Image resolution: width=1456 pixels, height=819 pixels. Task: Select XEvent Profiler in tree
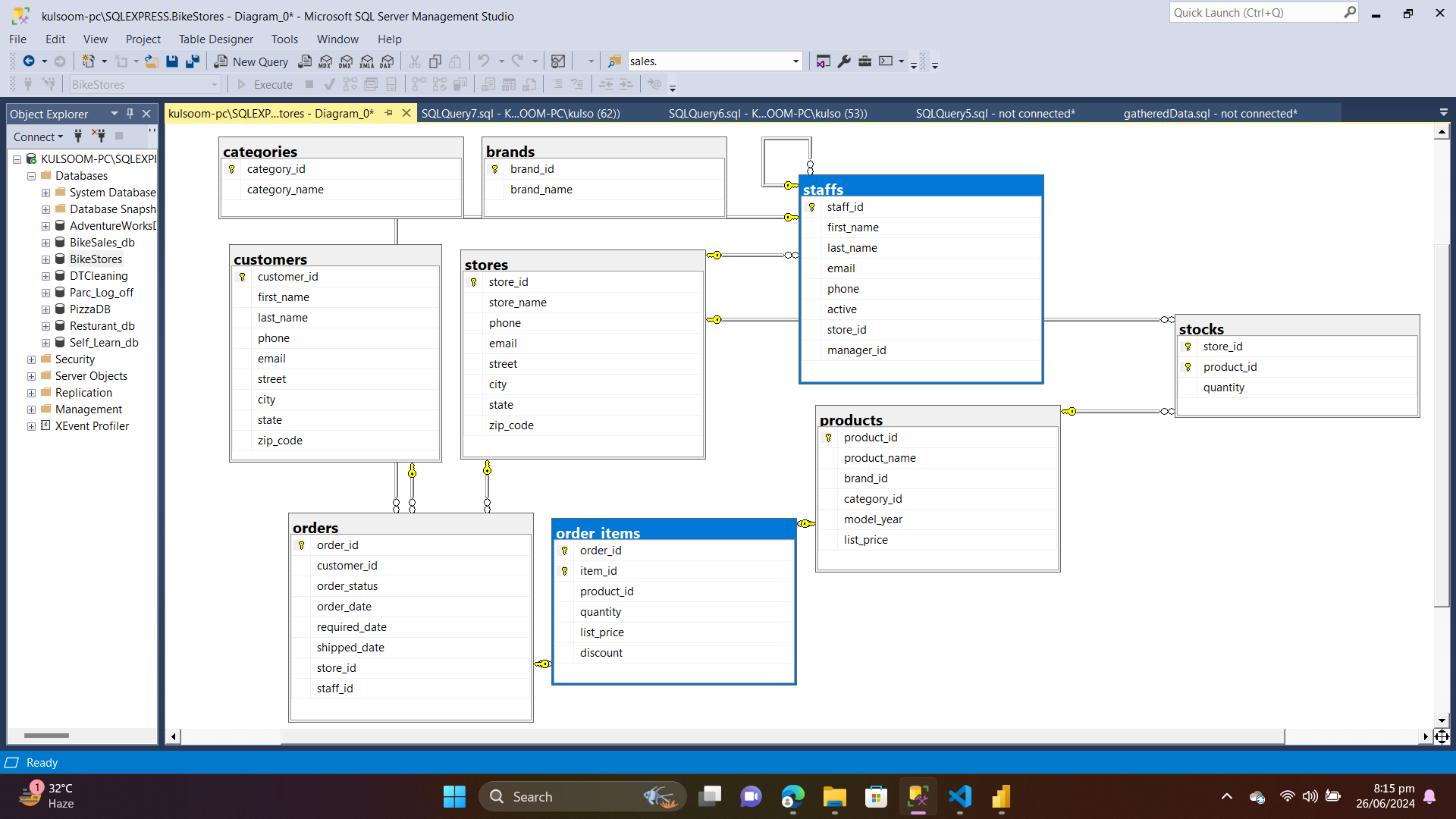(x=92, y=426)
